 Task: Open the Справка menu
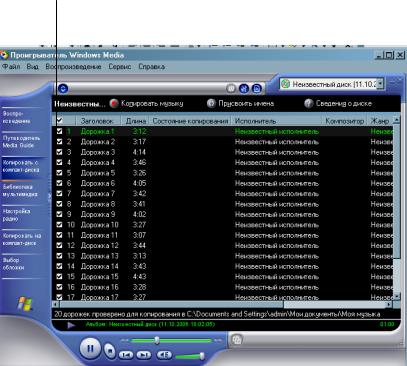tap(152, 67)
